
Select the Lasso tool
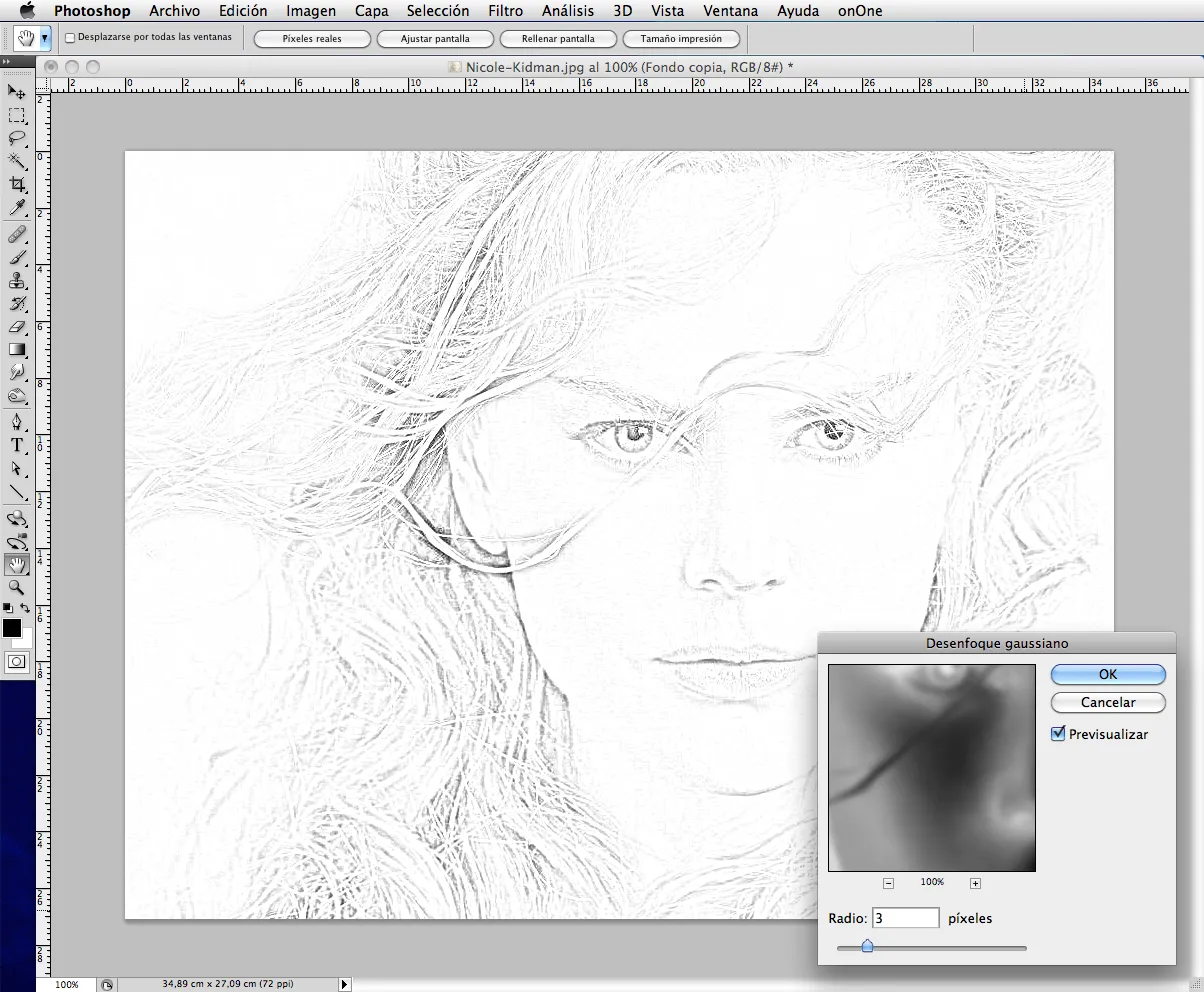(17, 138)
